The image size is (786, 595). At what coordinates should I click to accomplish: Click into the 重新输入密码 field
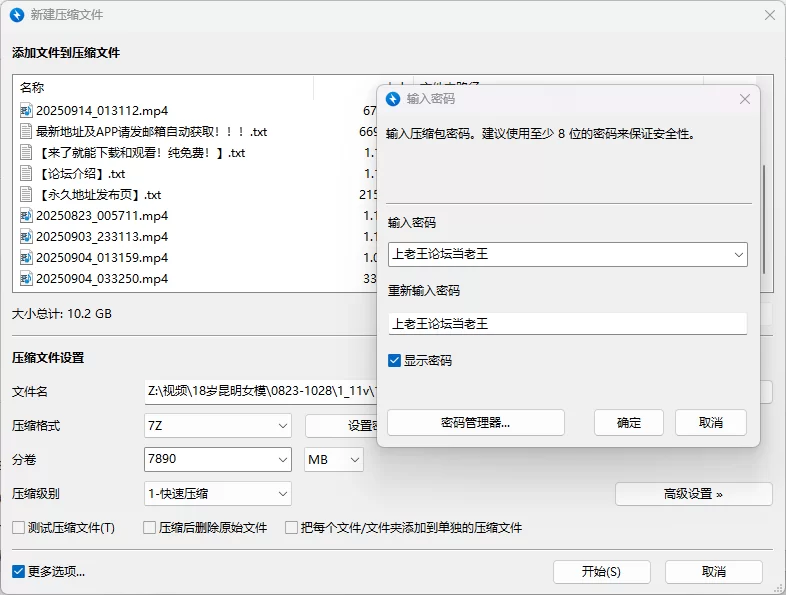coord(567,324)
